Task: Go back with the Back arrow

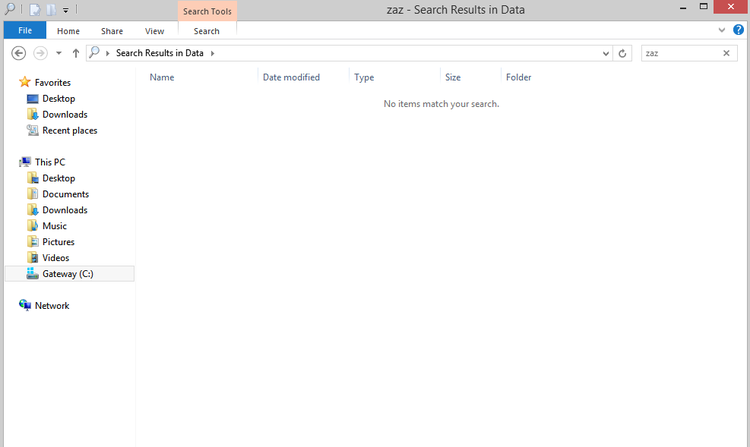Action: click(19, 53)
